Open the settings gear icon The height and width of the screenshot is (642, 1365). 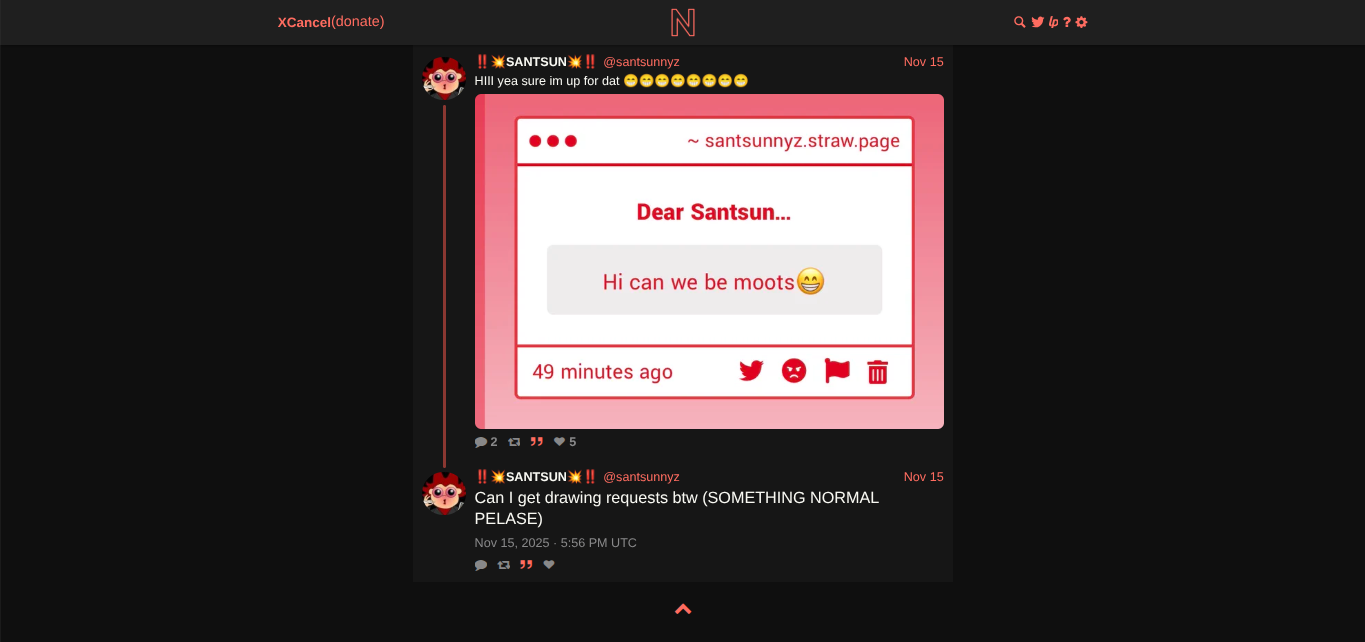click(x=1081, y=22)
